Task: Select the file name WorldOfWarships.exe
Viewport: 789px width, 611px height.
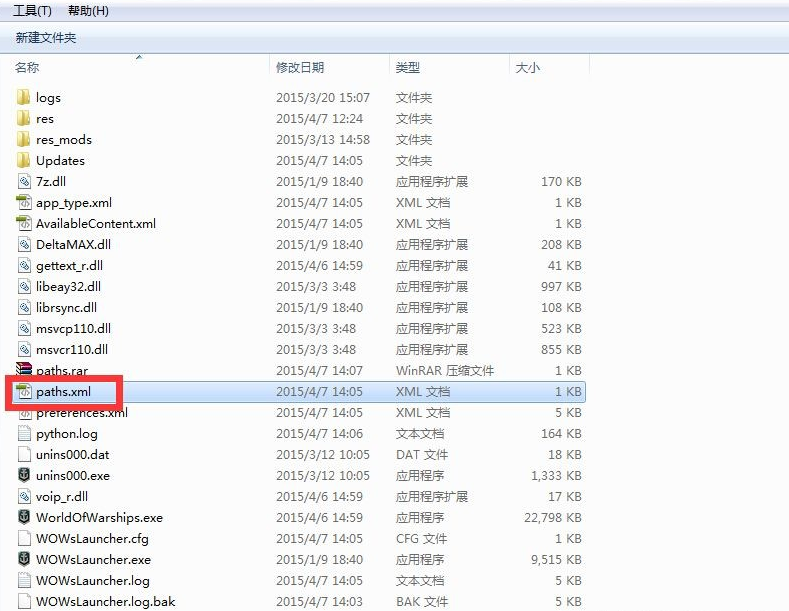Action: [99, 517]
